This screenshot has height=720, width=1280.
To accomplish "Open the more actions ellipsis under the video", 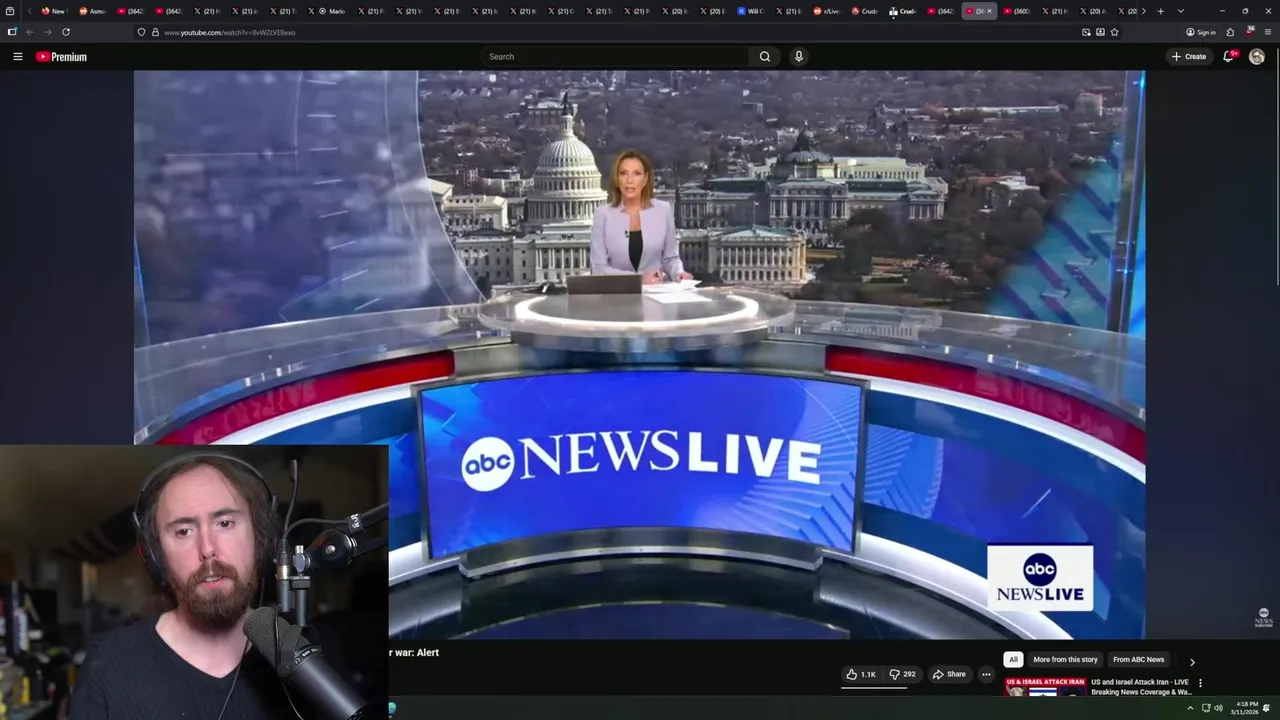I will (986, 674).
